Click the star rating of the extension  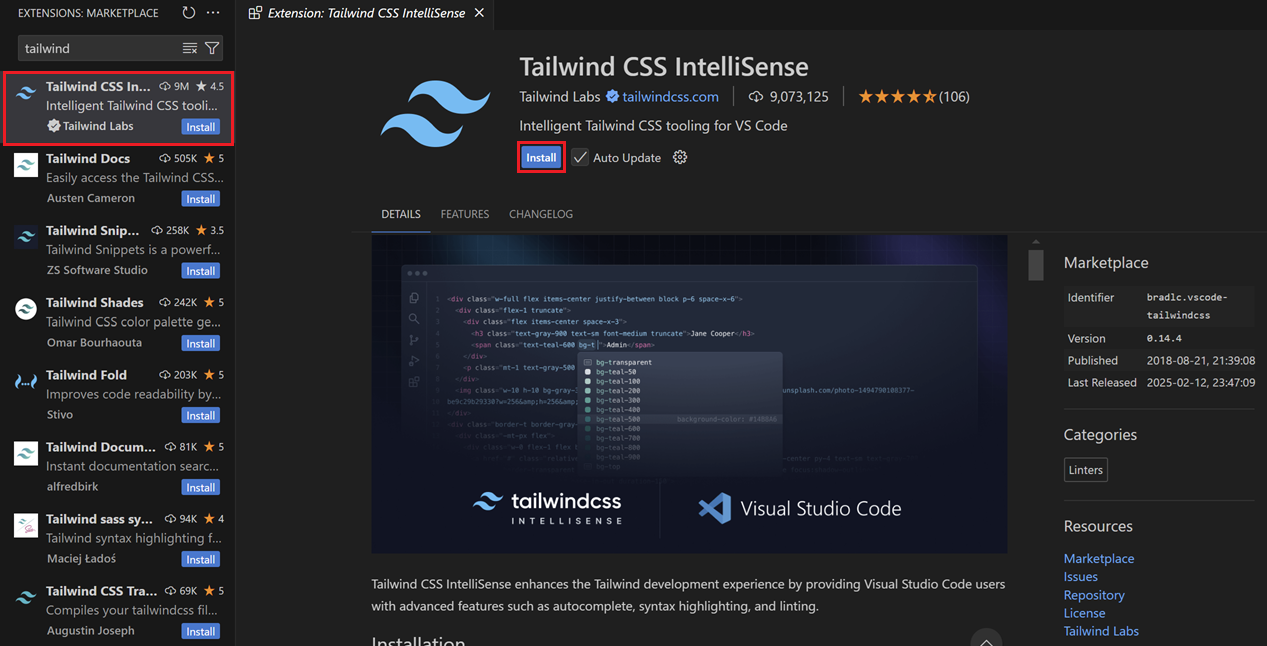[x=898, y=97]
